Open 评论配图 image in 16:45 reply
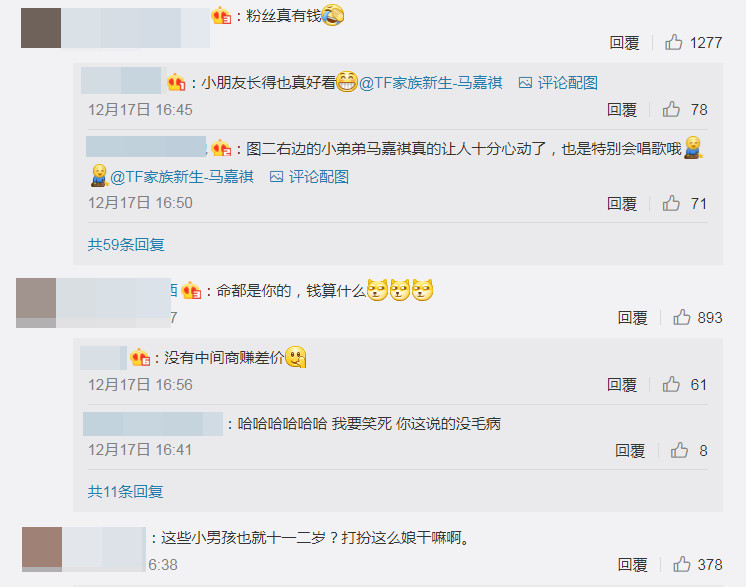This screenshot has height=587, width=746. tap(558, 83)
